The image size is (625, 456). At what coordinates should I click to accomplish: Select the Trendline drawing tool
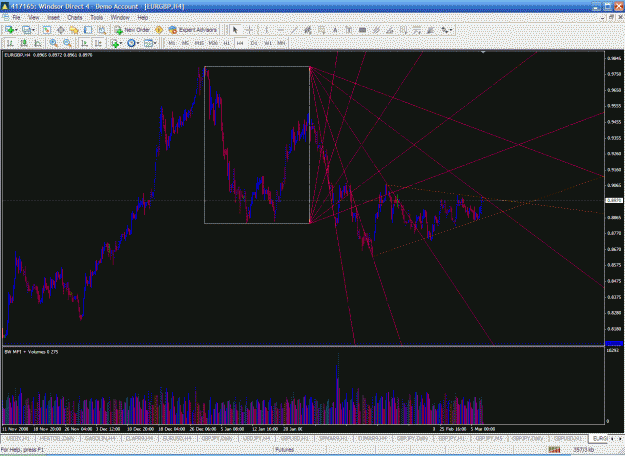coord(294,30)
